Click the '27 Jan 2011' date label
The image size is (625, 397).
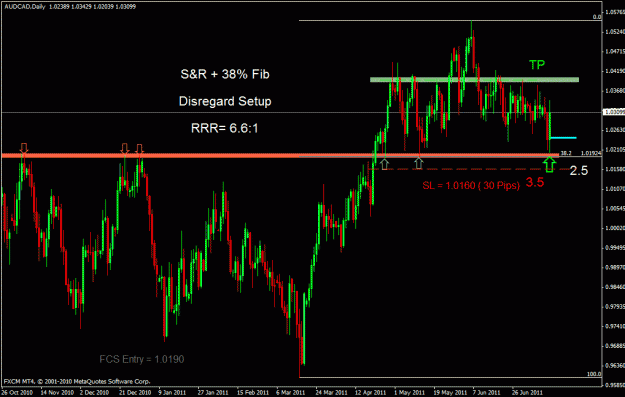coord(212,392)
